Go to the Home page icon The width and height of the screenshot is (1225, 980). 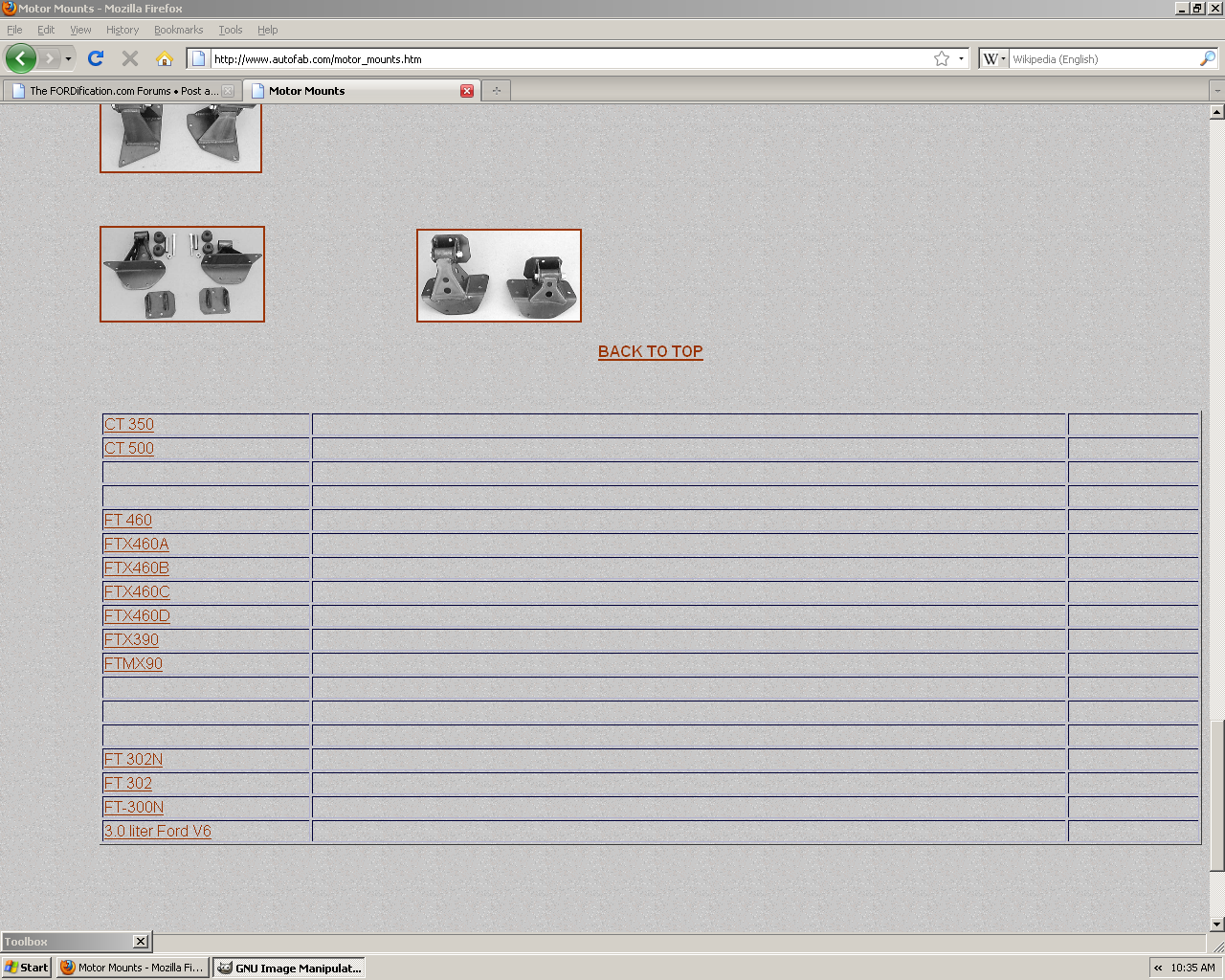(165, 58)
